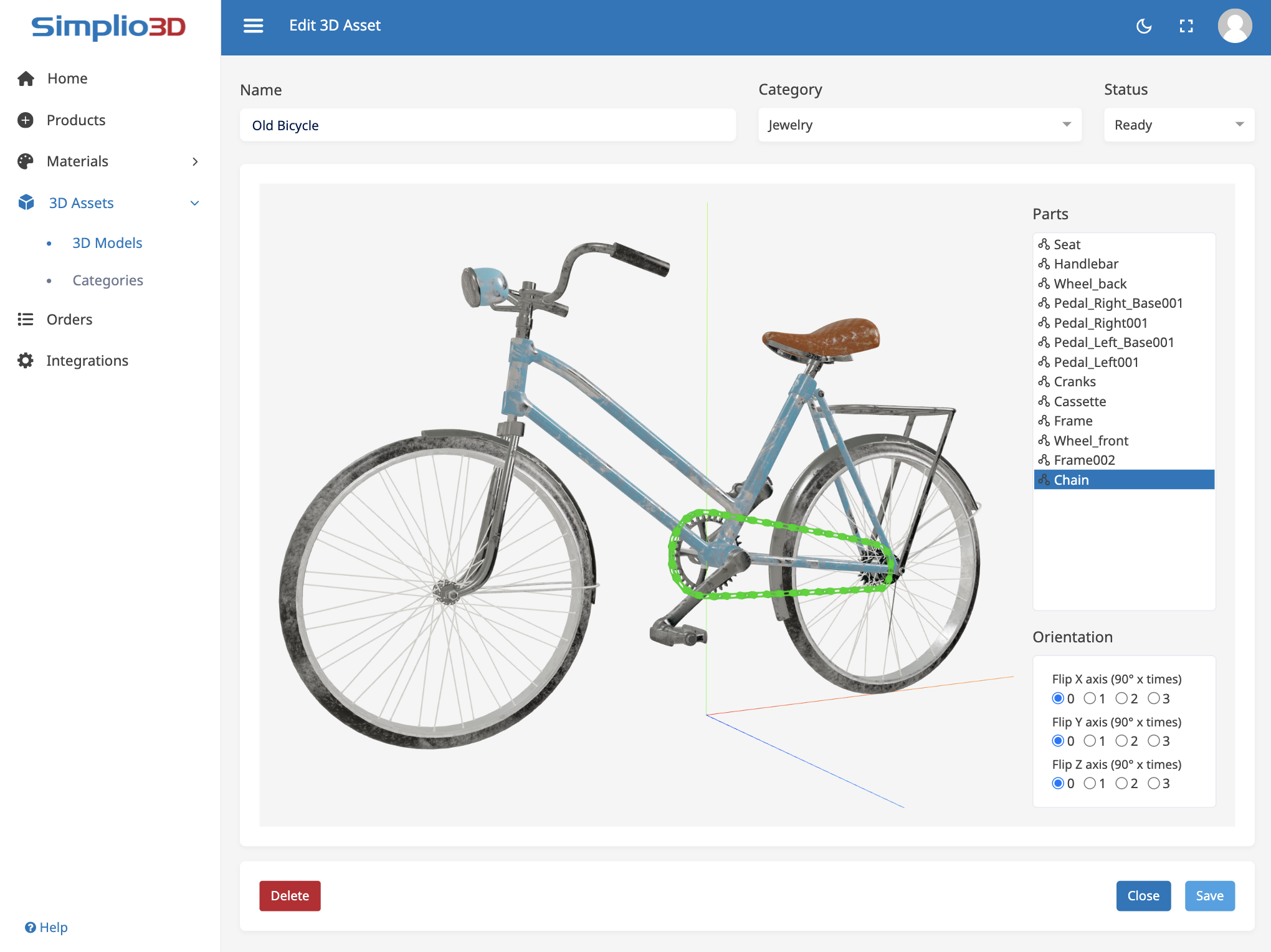Viewport: 1271px width, 952px height.
Task: Click the Name input field
Action: [487, 125]
